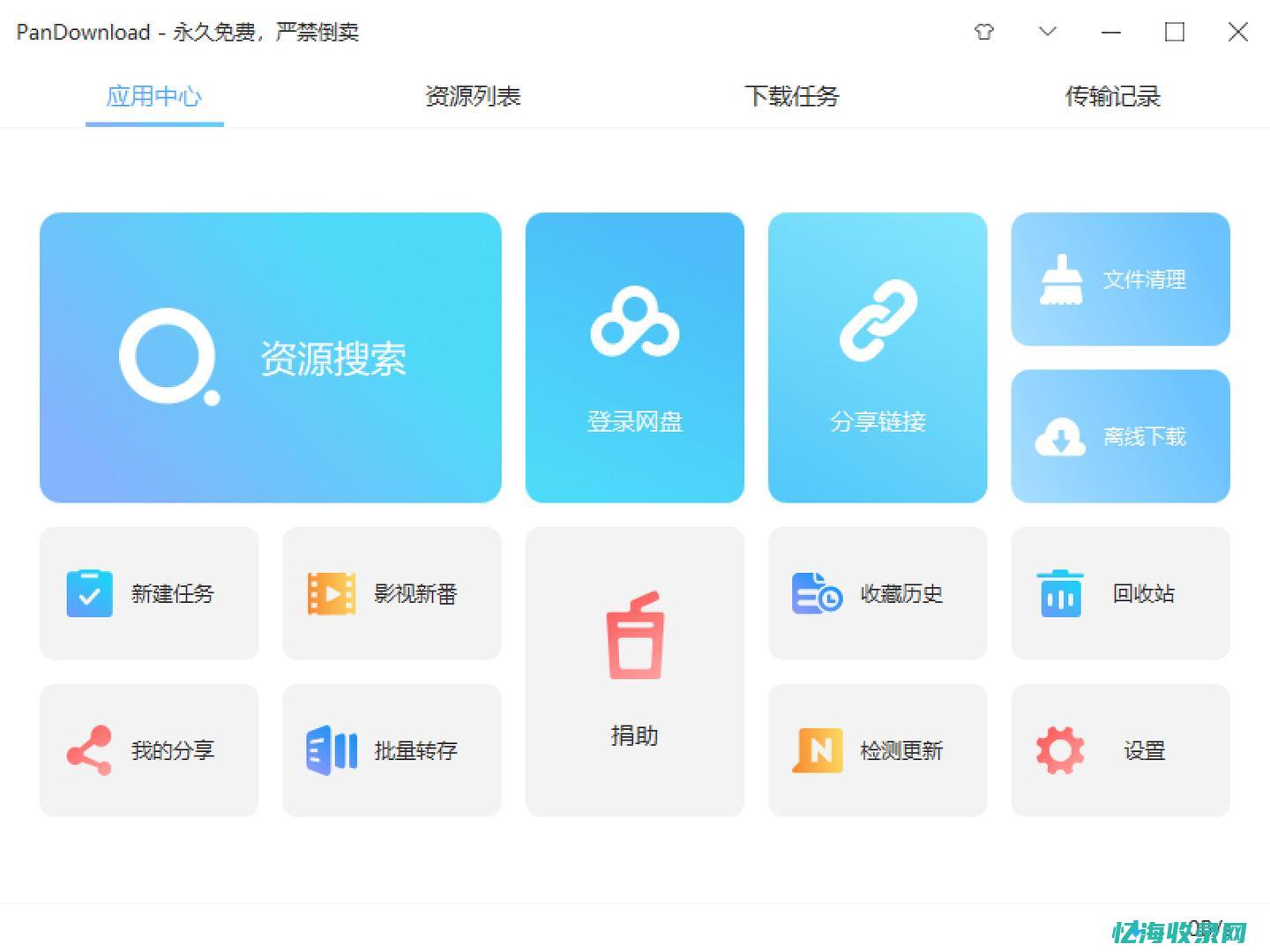Click the shirt-shaped theme icon in title bar
This screenshot has width=1270, height=952.
[x=982, y=32]
